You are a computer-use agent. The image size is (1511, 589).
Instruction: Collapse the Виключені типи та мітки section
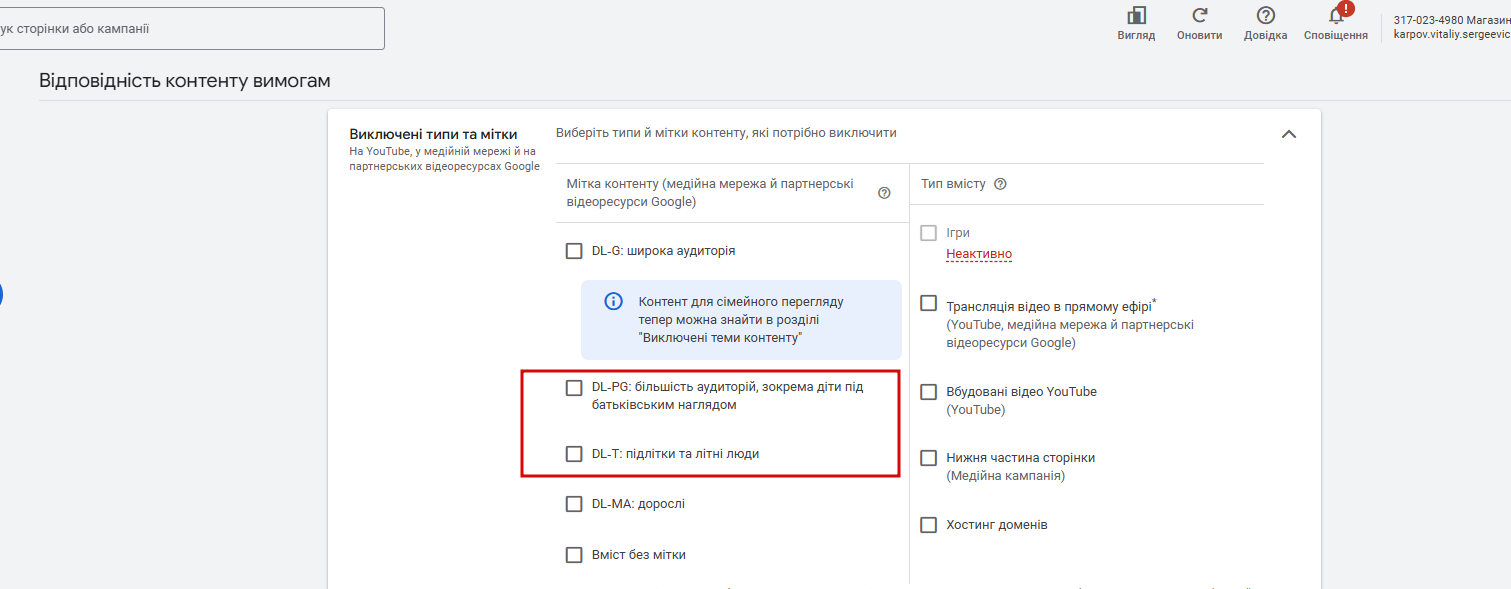(1289, 134)
